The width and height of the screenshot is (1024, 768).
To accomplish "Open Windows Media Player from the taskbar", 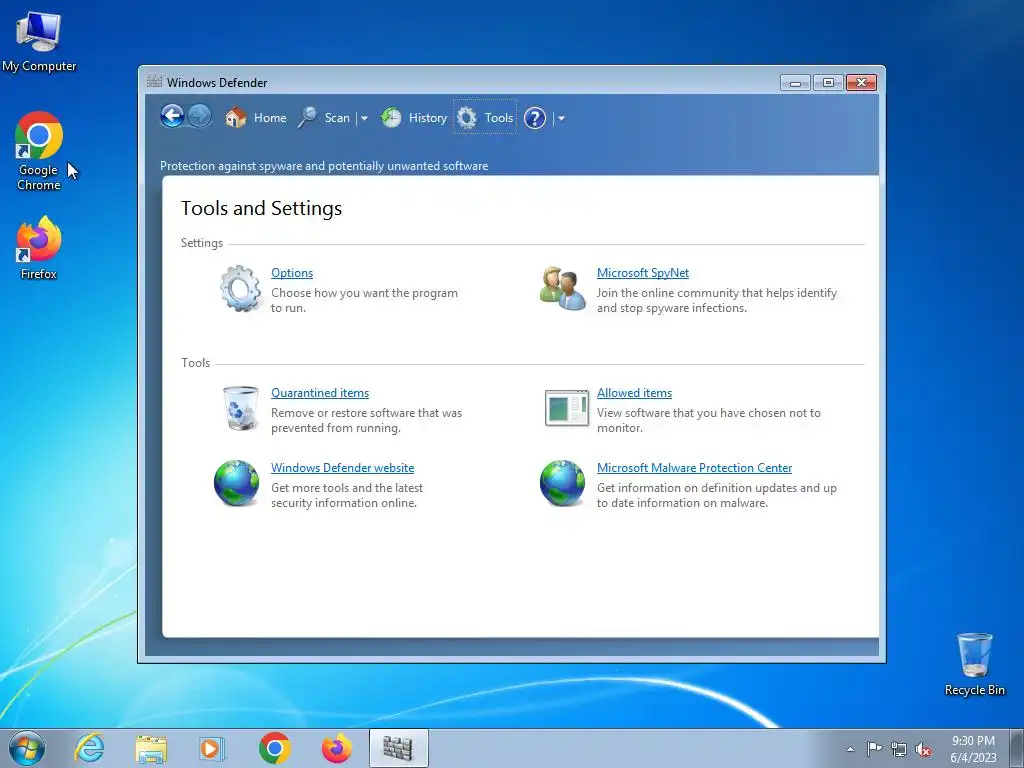I will pyautogui.click(x=212, y=748).
